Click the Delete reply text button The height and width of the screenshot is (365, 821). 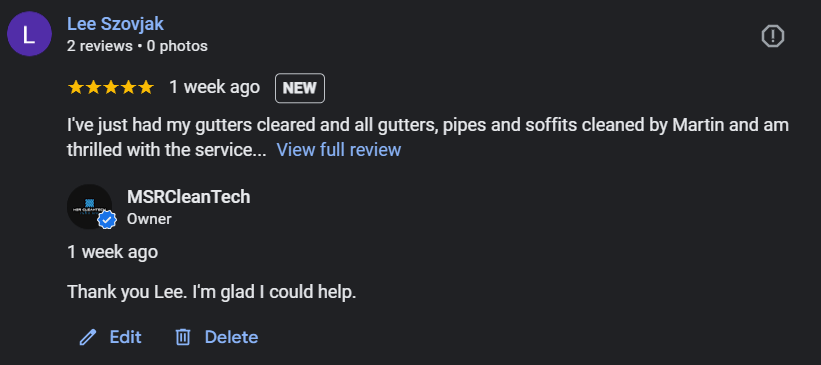pos(231,337)
